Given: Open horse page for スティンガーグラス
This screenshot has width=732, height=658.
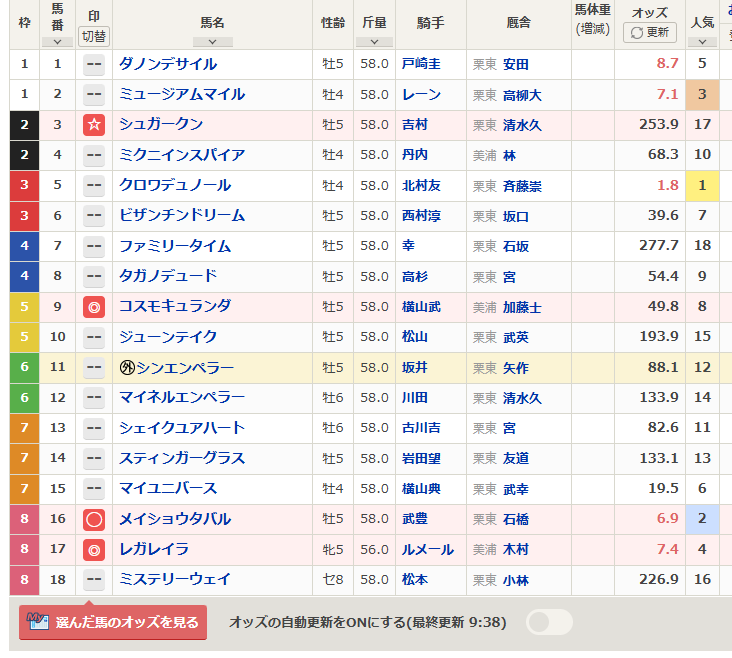Looking at the screenshot, I should [182, 458].
